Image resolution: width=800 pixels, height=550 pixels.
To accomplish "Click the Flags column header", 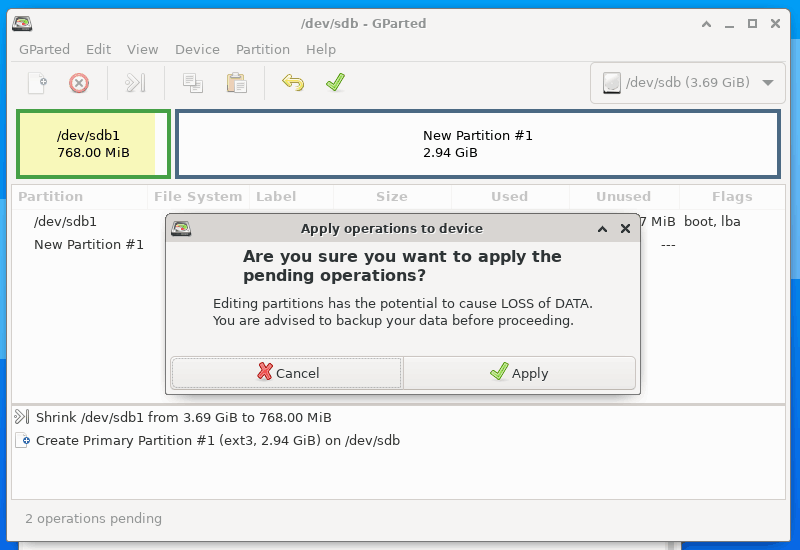I will click(x=732, y=196).
